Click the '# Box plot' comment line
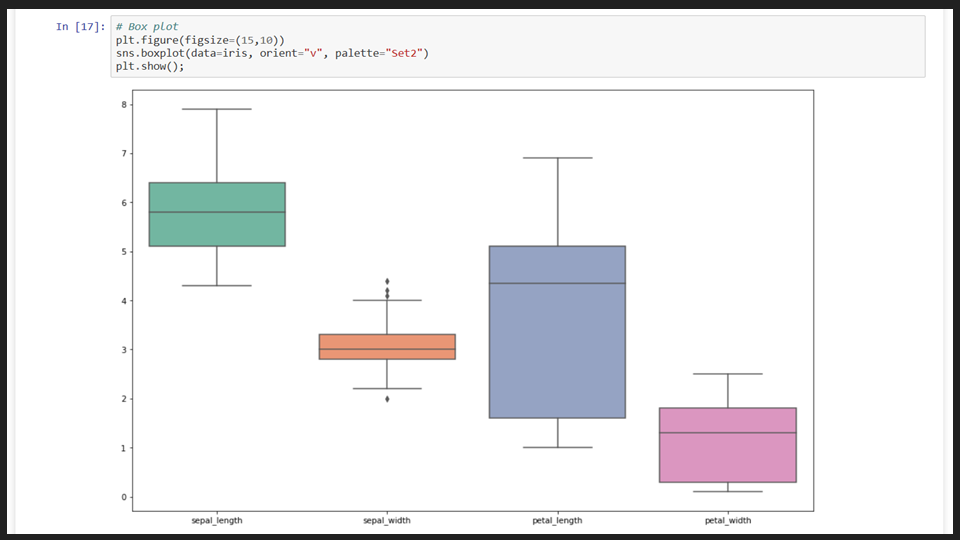 [x=146, y=27]
